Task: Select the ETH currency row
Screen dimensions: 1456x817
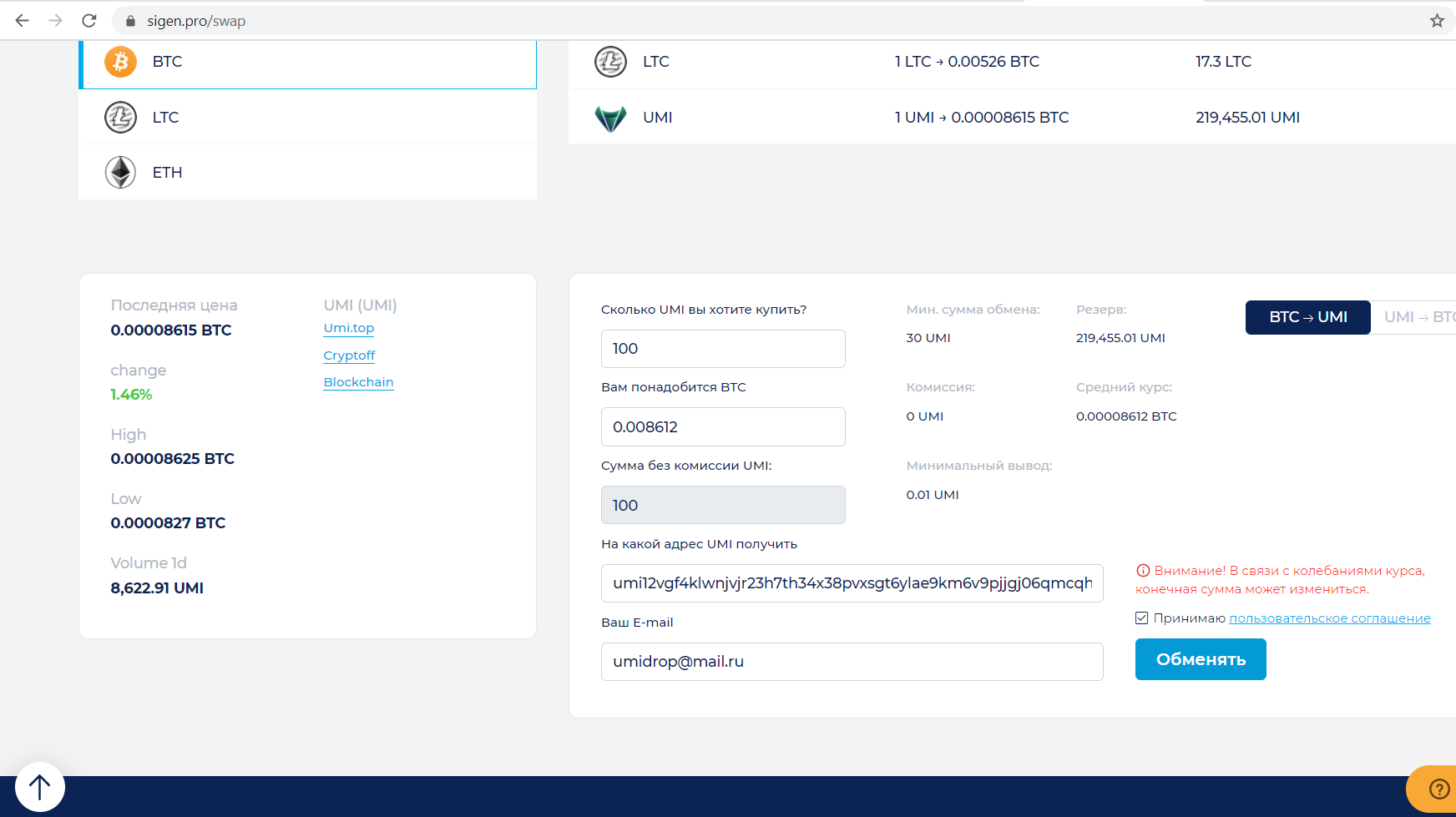Action: [x=308, y=173]
